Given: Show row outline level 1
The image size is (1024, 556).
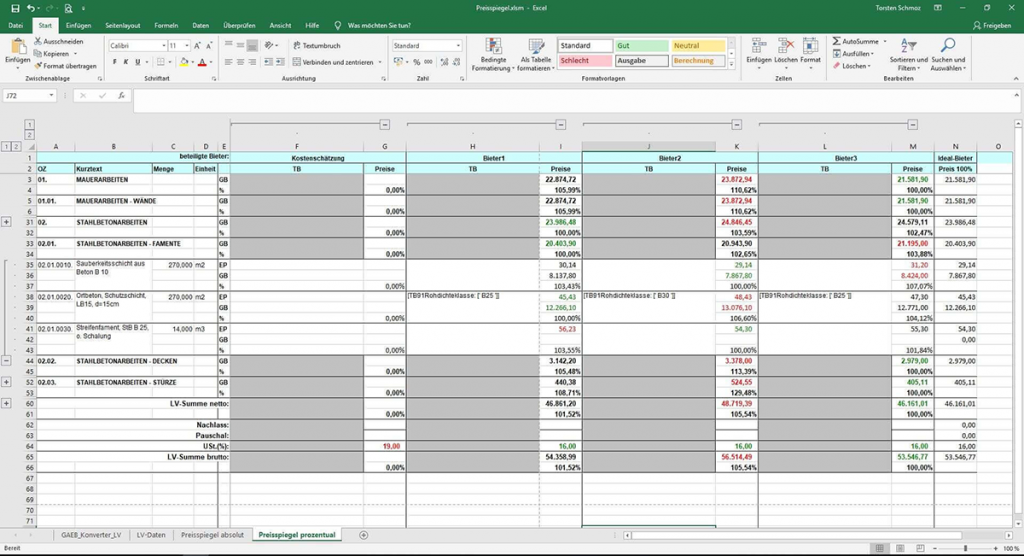Looking at the screenshot, I should coord(7,147).
